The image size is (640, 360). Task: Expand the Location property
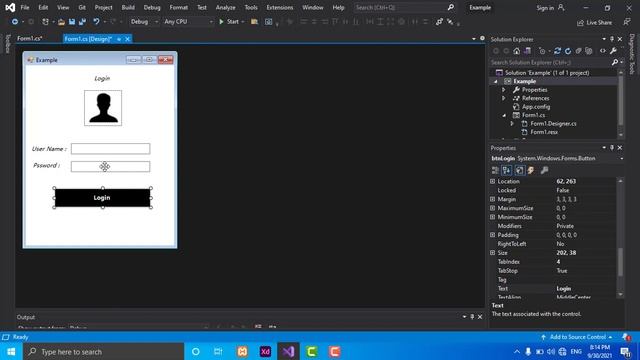tap(493, 181)
